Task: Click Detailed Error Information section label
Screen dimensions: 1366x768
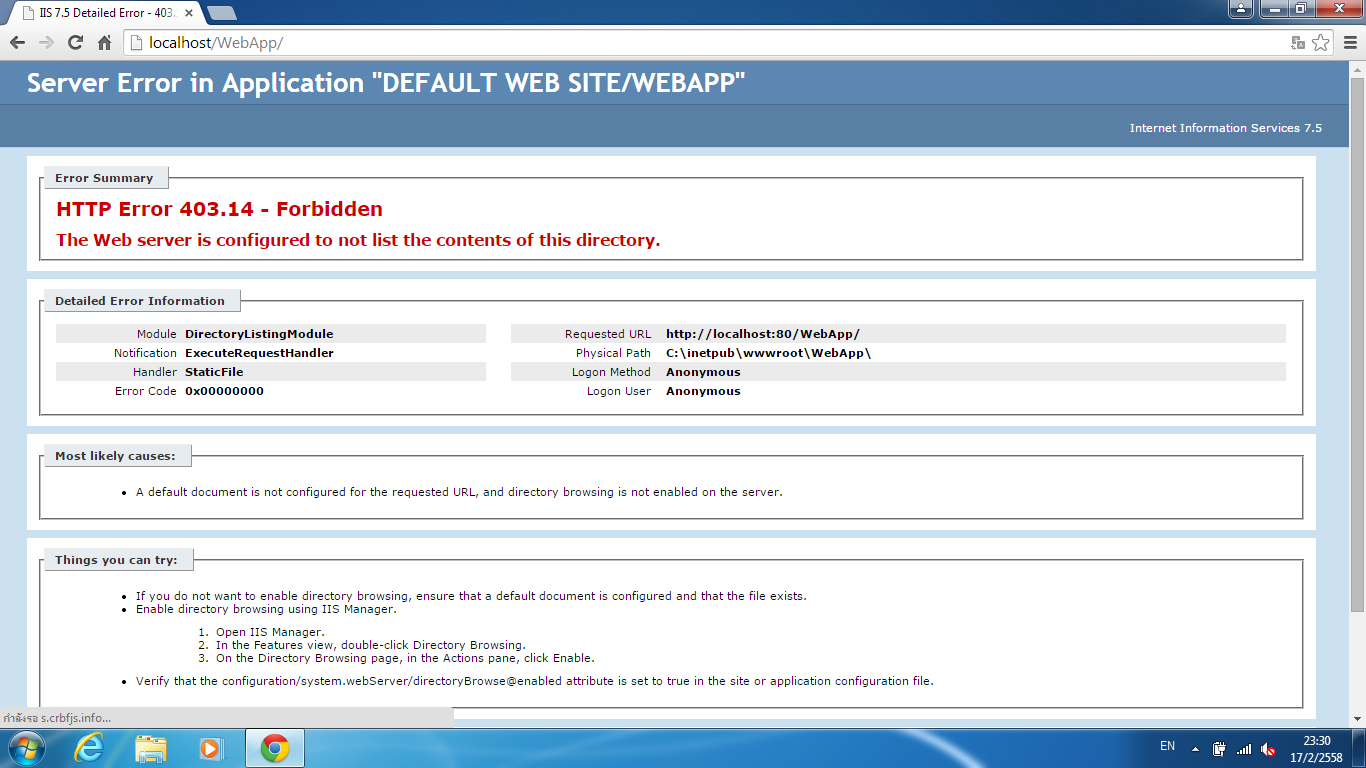Action: pyautogui.click(x=140, y=300)
